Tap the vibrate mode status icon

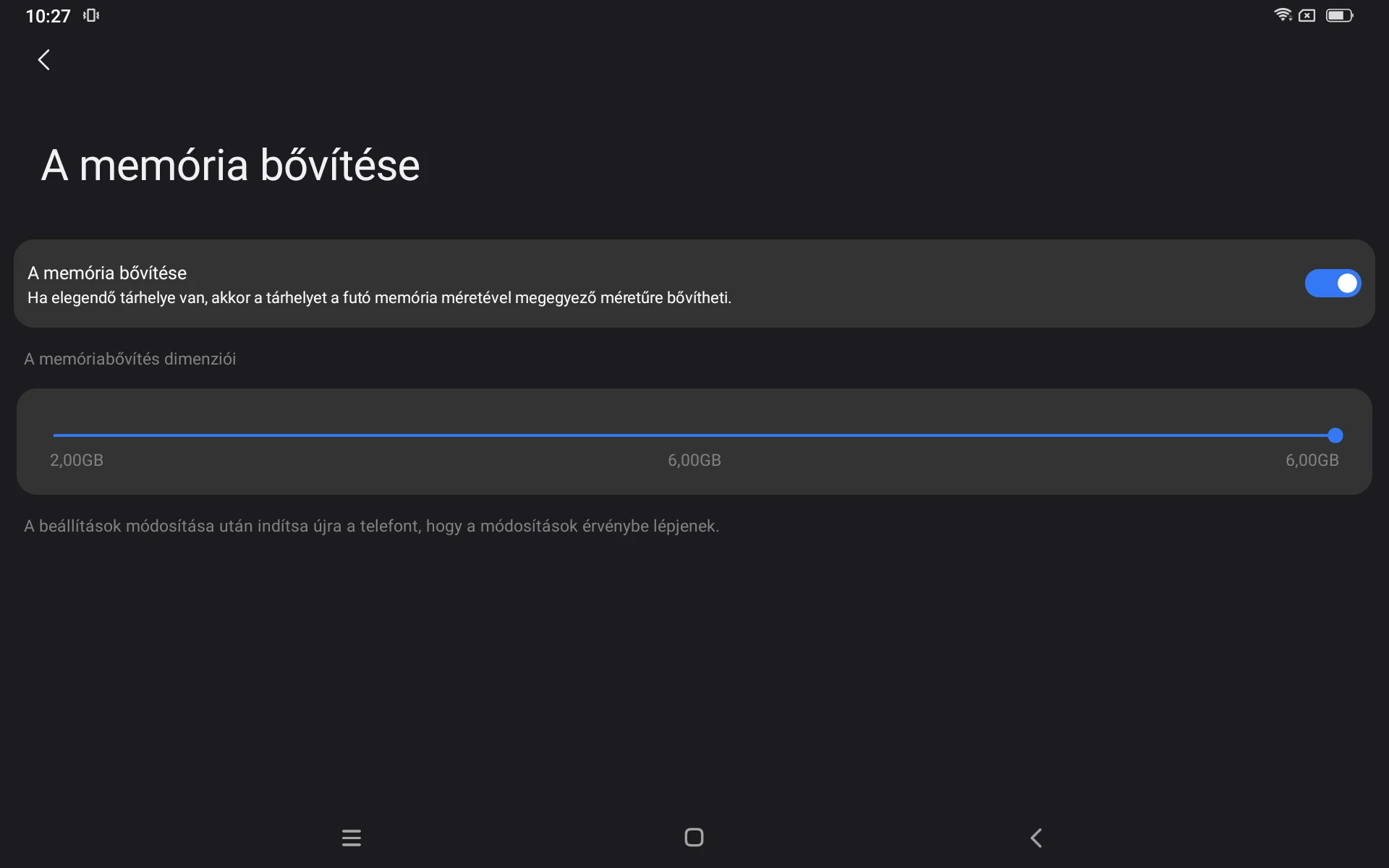pyautogui.click(x=91, y=15)
